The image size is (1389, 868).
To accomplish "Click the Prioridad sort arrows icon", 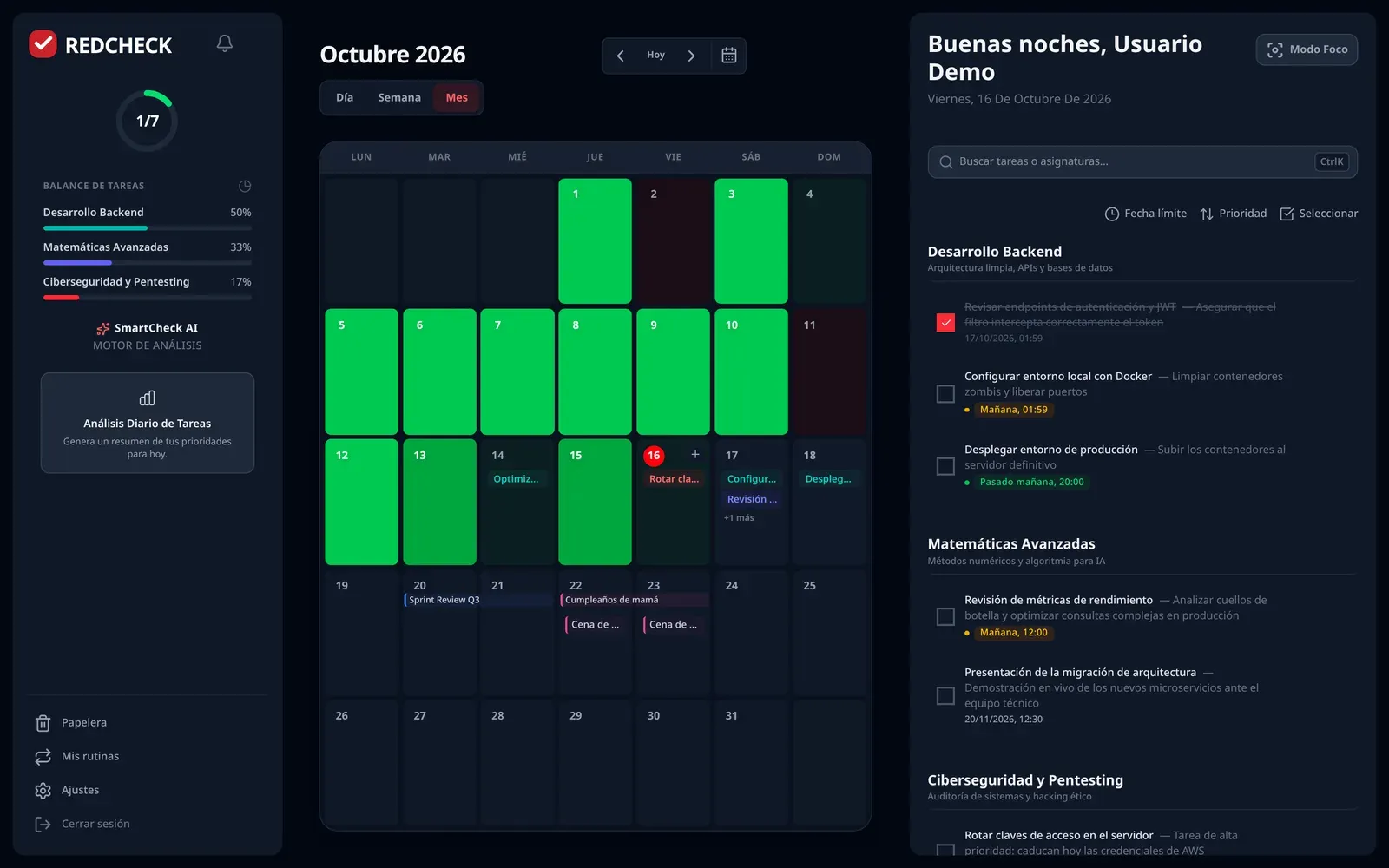I will [x=1207, y=214].
